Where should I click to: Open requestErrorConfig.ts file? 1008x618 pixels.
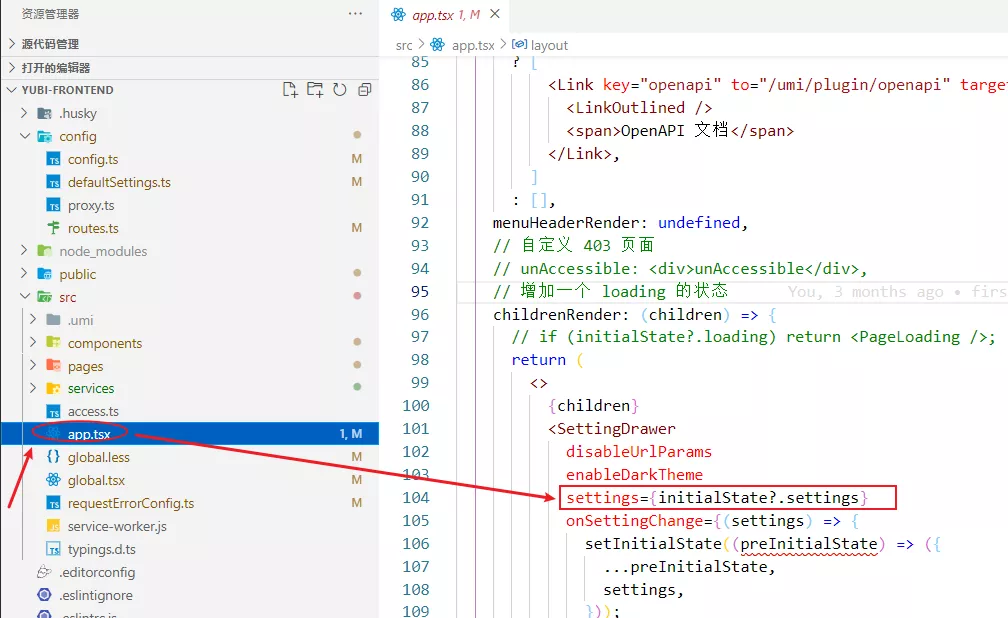130,503
